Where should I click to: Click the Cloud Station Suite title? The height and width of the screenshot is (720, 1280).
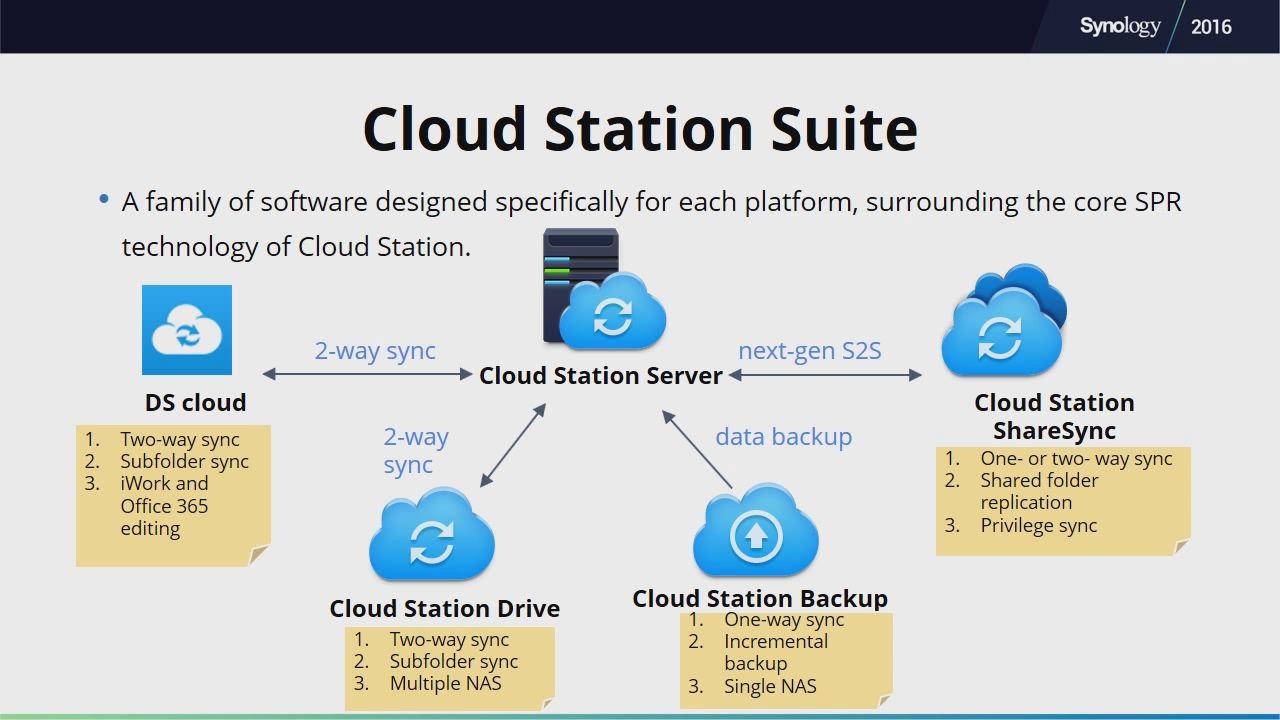[640, 128]
